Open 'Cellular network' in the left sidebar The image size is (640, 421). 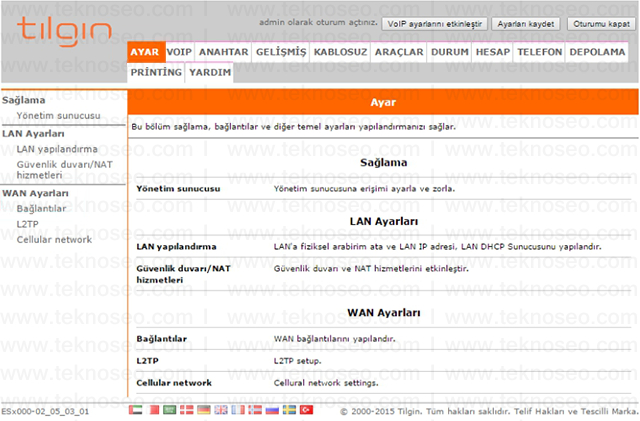(54, 240)
